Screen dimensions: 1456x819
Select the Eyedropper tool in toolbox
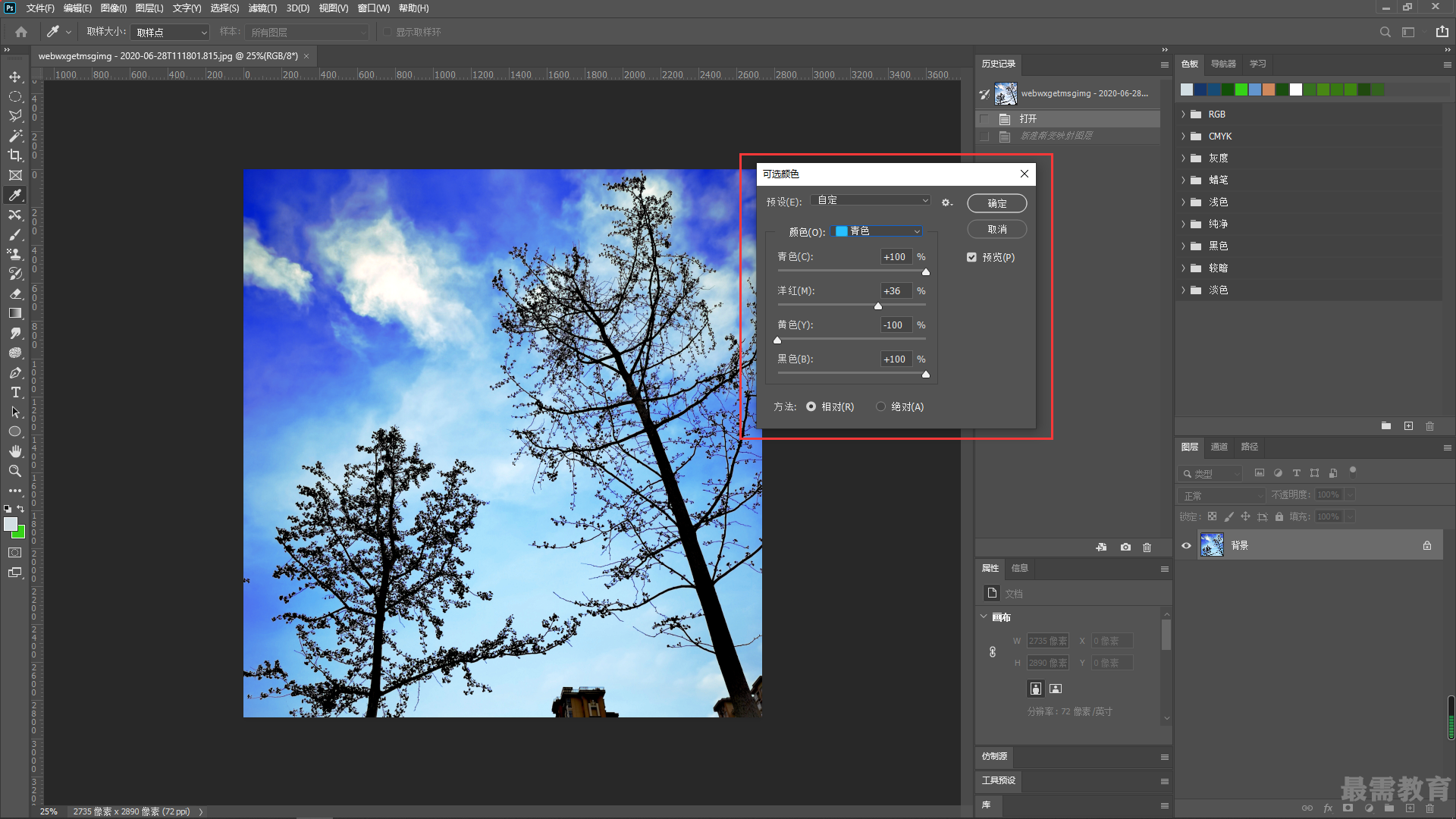tap(15, 195)
